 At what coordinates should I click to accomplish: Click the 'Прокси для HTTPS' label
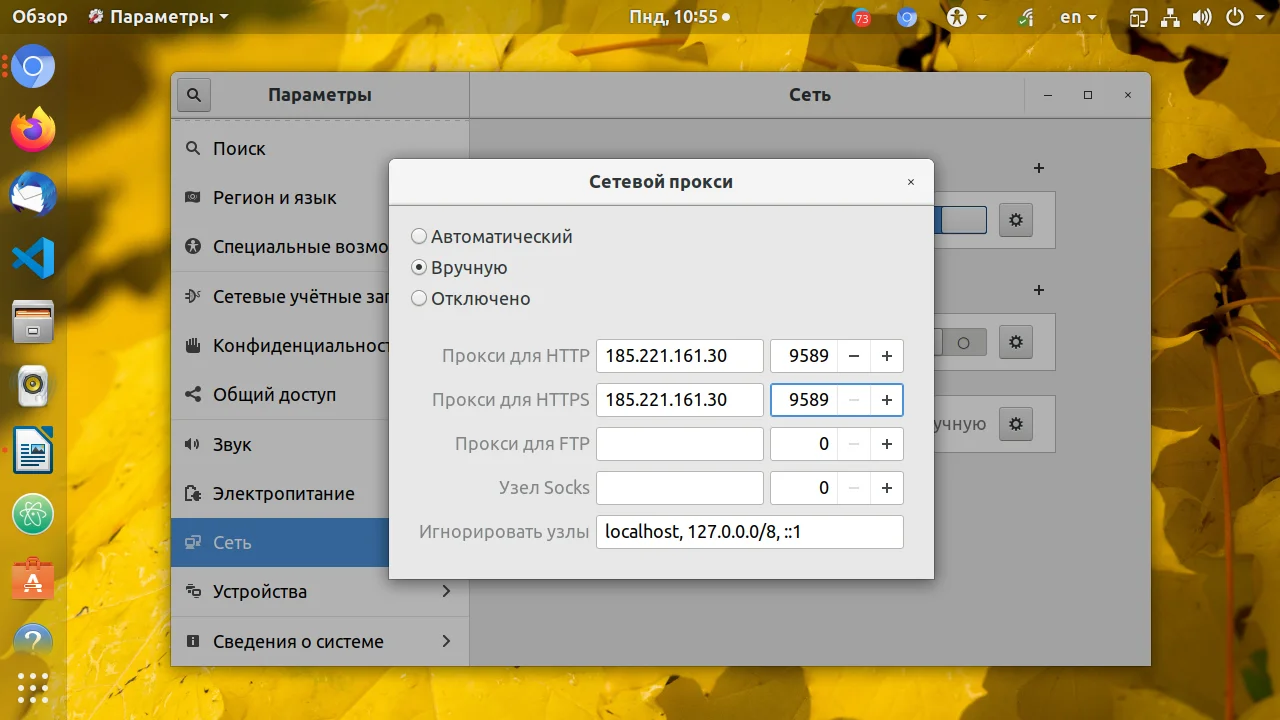pyautogui.click(x=511, y=400)
